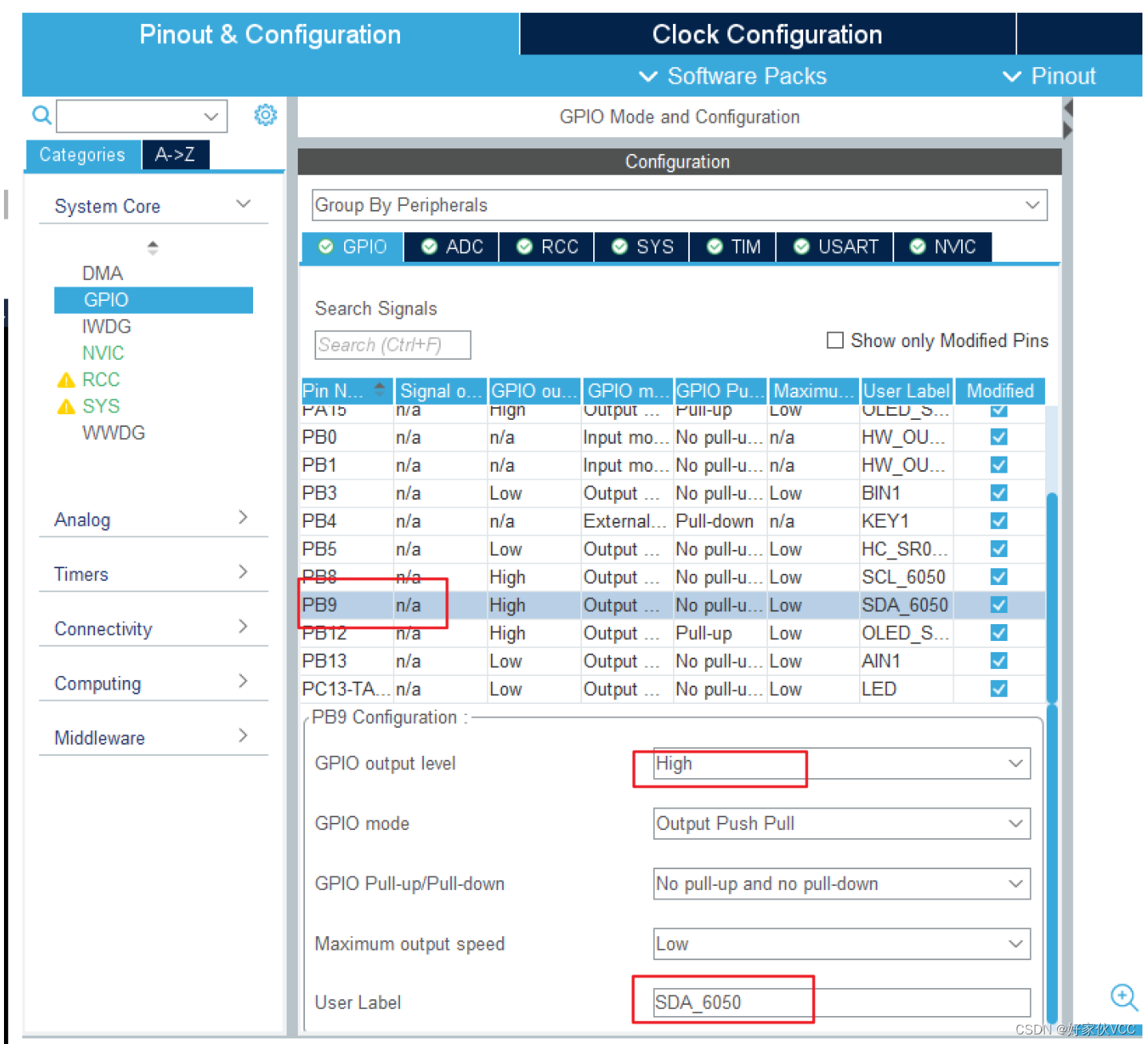Open the settings gear icon in sidebar
Screen dimensions: 1148x1044
click(x=265, y=115)
